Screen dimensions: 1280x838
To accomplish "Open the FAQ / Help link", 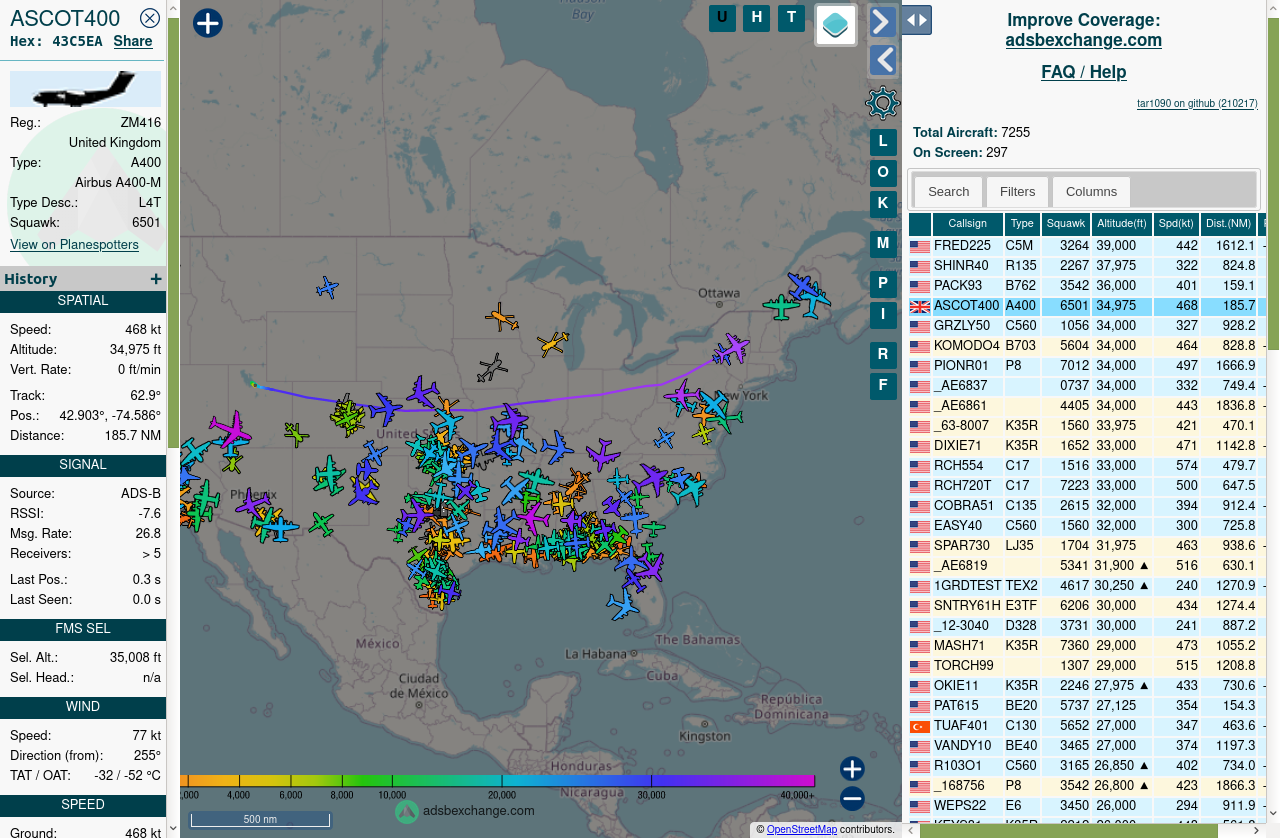I will pos(1083,72).
